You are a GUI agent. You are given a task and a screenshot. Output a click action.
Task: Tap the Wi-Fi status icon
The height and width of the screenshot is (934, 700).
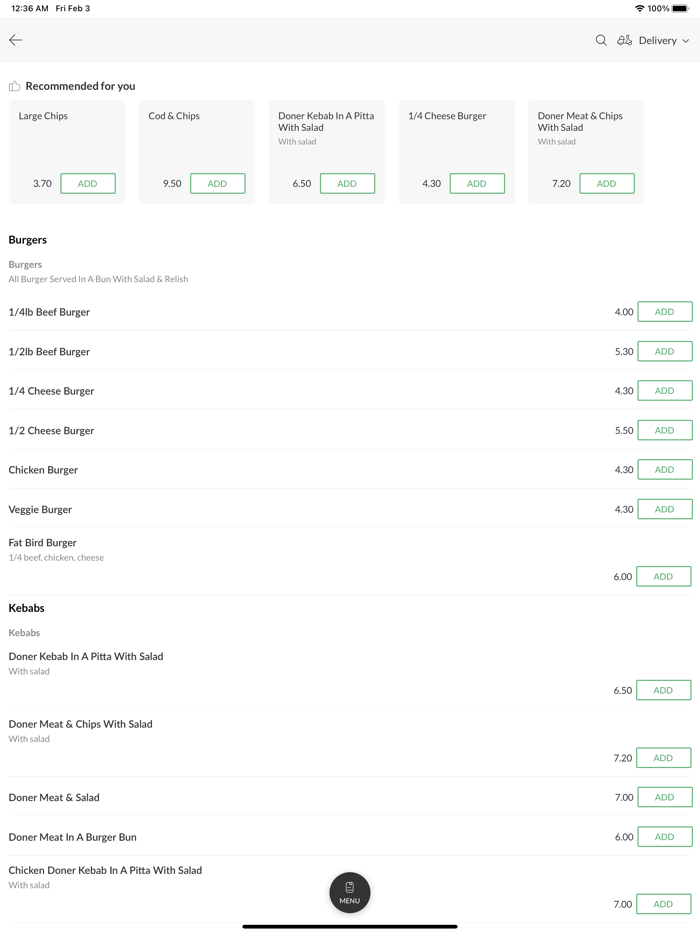(x=640, y=8)
